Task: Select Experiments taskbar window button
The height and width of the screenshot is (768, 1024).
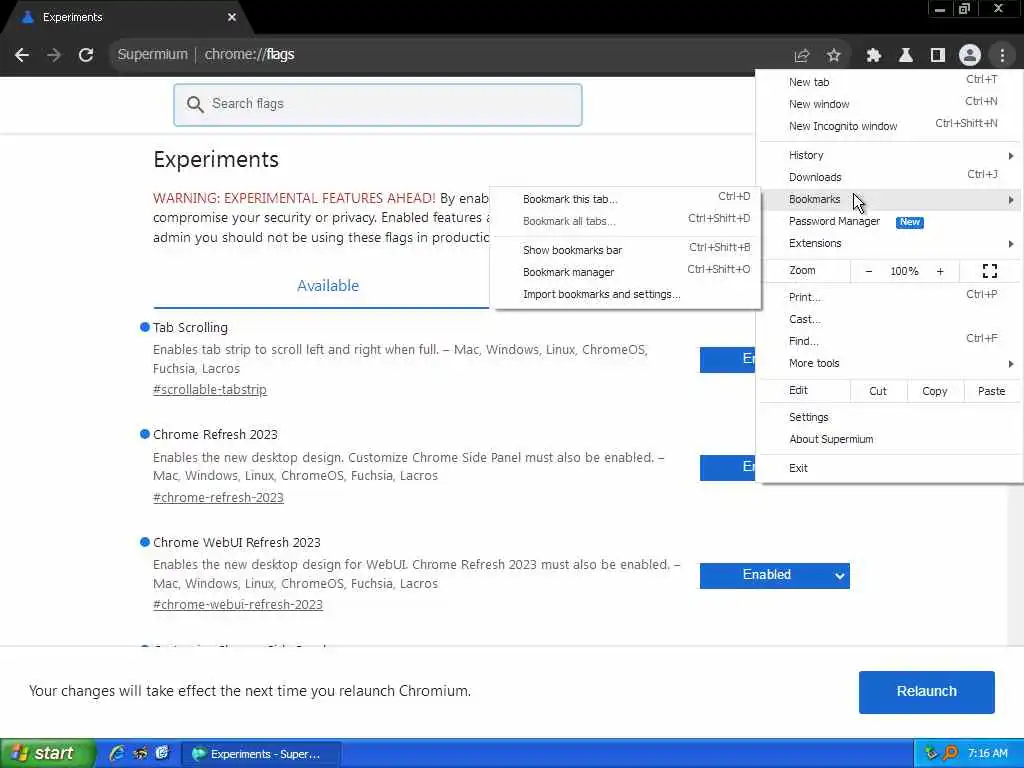Action: 261,754
